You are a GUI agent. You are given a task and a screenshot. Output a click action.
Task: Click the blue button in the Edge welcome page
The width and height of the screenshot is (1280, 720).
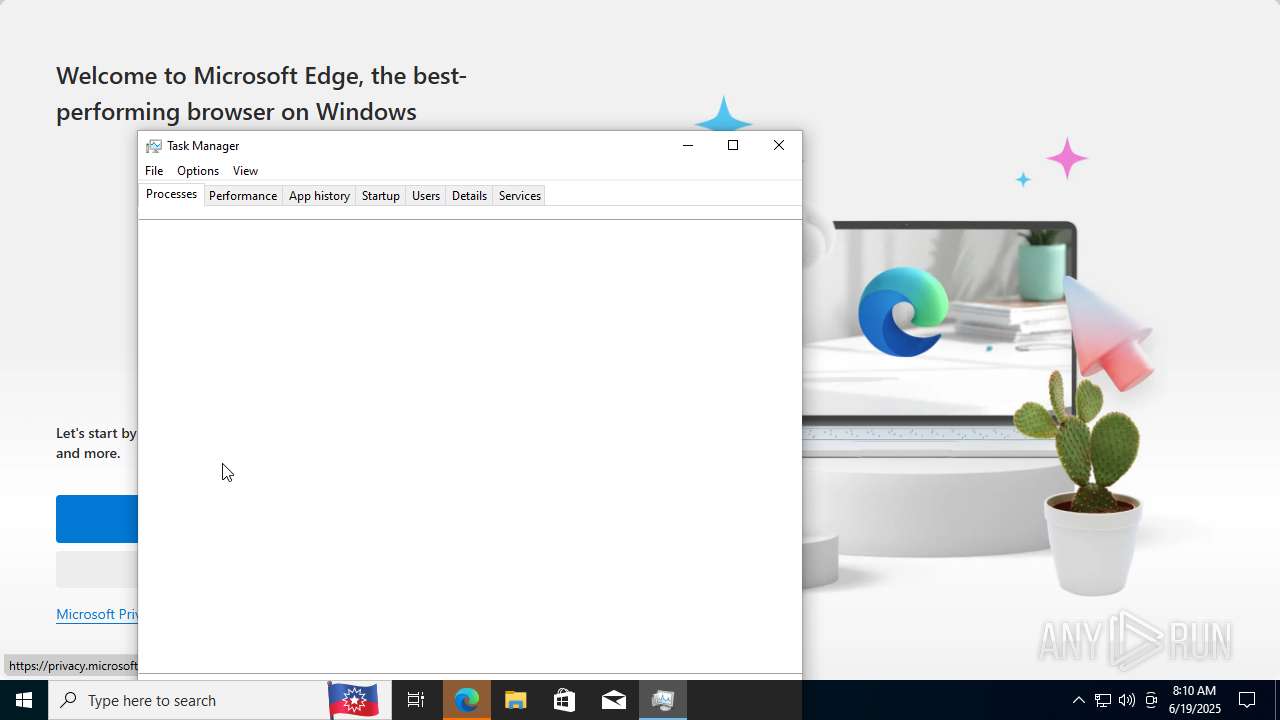coord(97,519)
